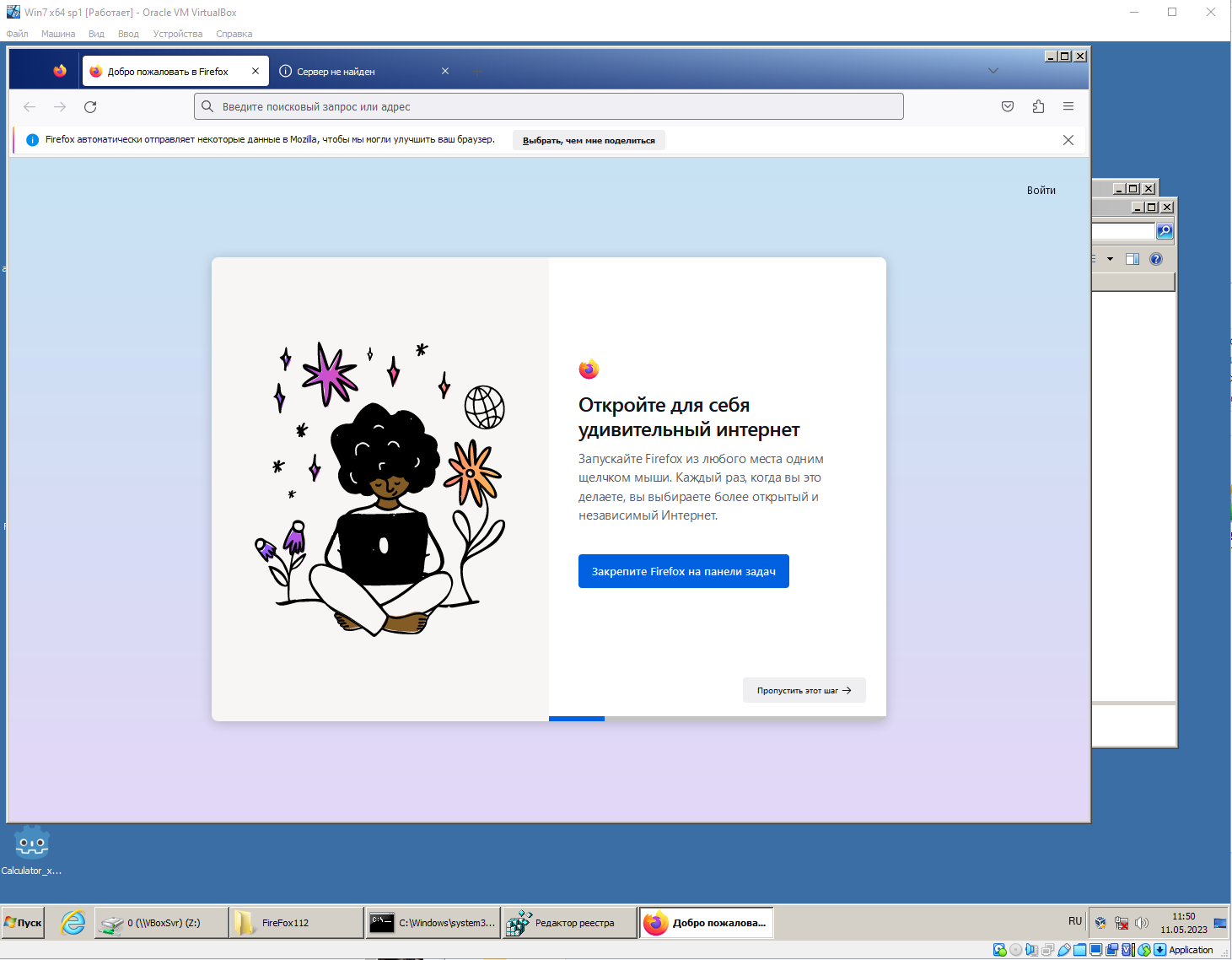1232x960 pixels.
Task: Open the Windows 'Пуск' start button
Action: click(24, 923)
